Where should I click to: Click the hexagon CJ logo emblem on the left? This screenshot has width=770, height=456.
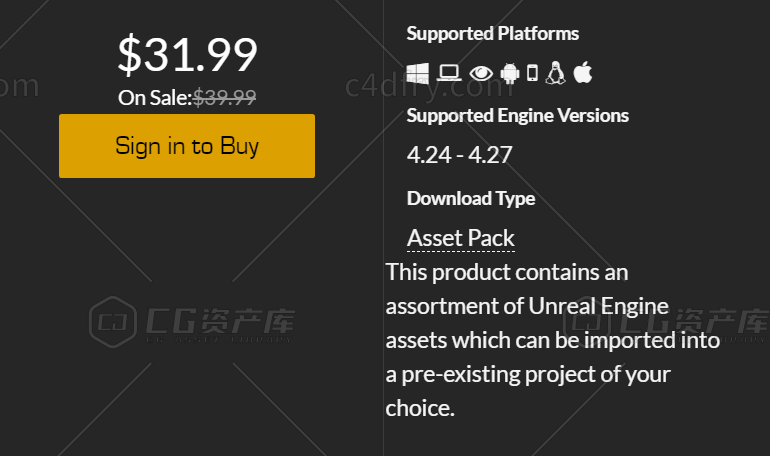pos(113,322)
